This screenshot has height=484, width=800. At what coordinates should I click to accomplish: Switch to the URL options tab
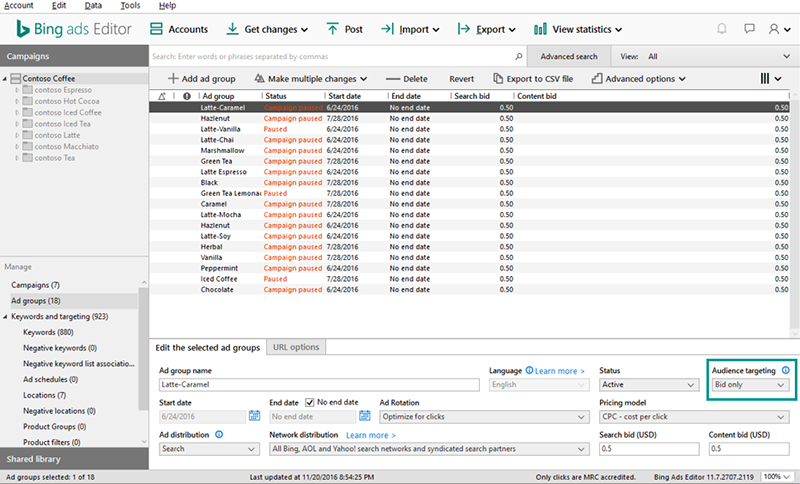[x=296, y=347]
